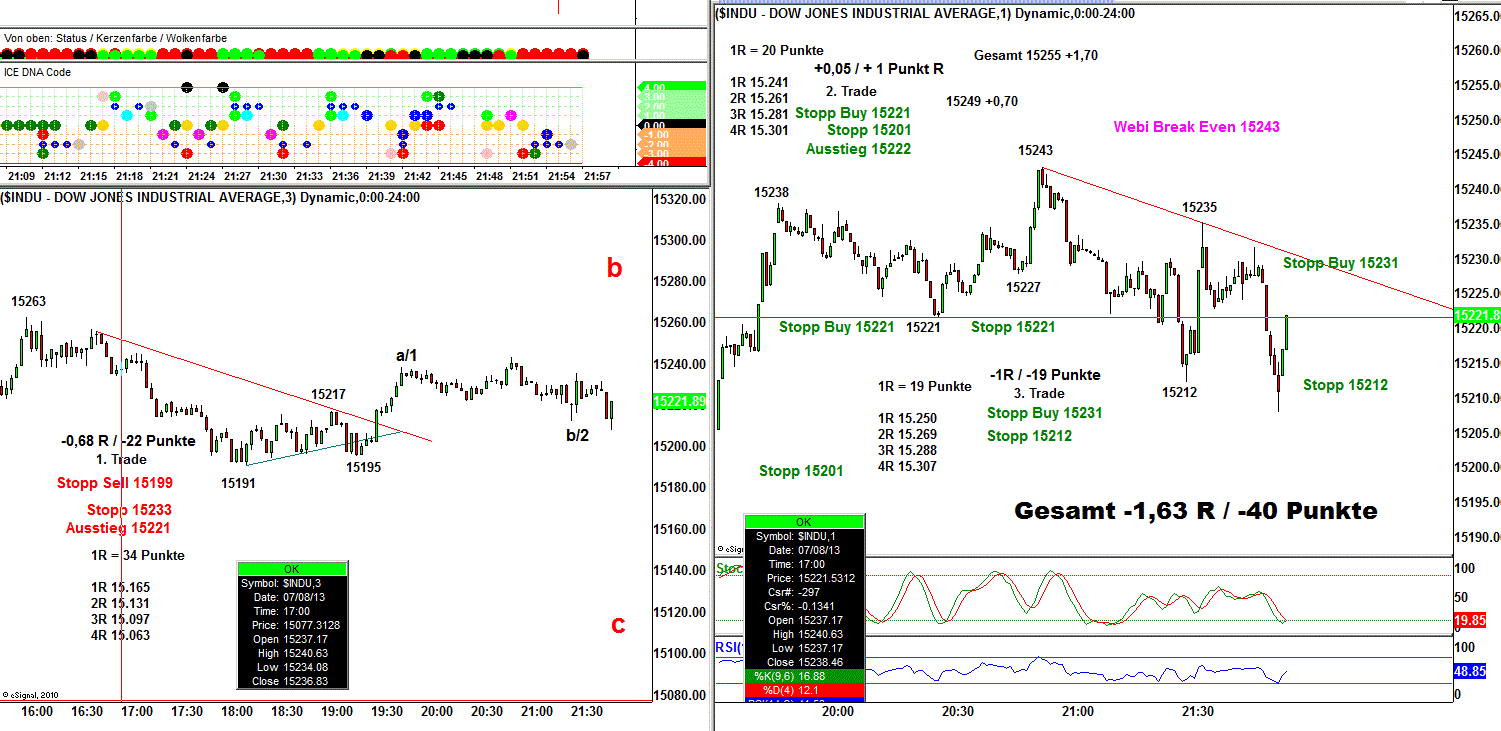The width and height of the screenshot is (1501, 731).
Task: Click 21:27 on the ICE DNA time axis
Action: pos(237,176)
